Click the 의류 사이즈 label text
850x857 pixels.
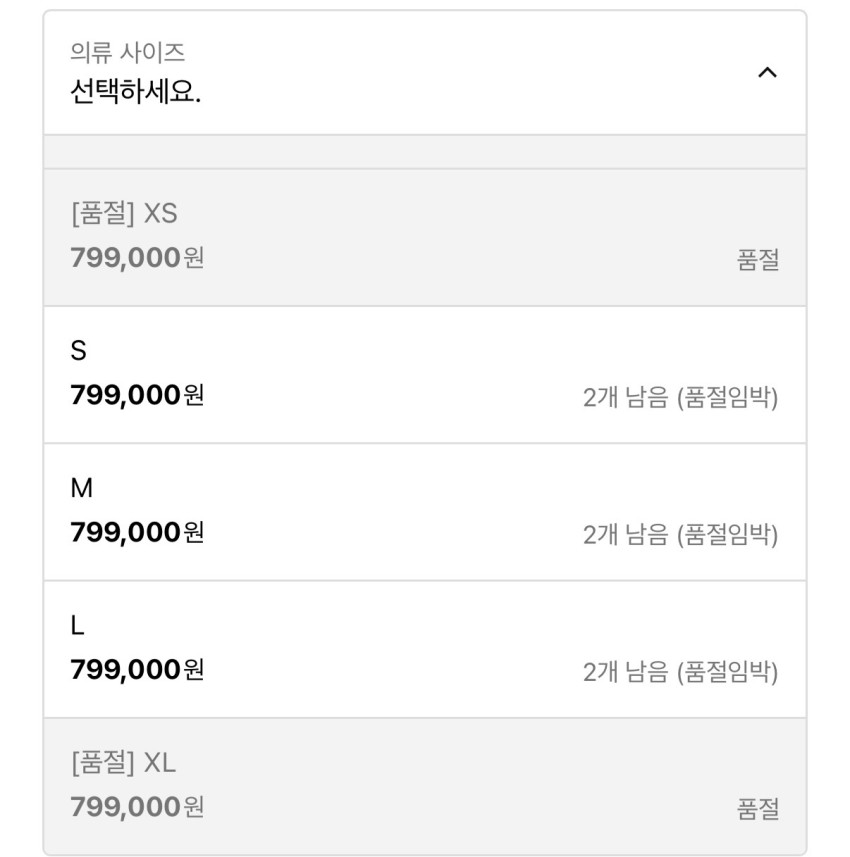128,52
